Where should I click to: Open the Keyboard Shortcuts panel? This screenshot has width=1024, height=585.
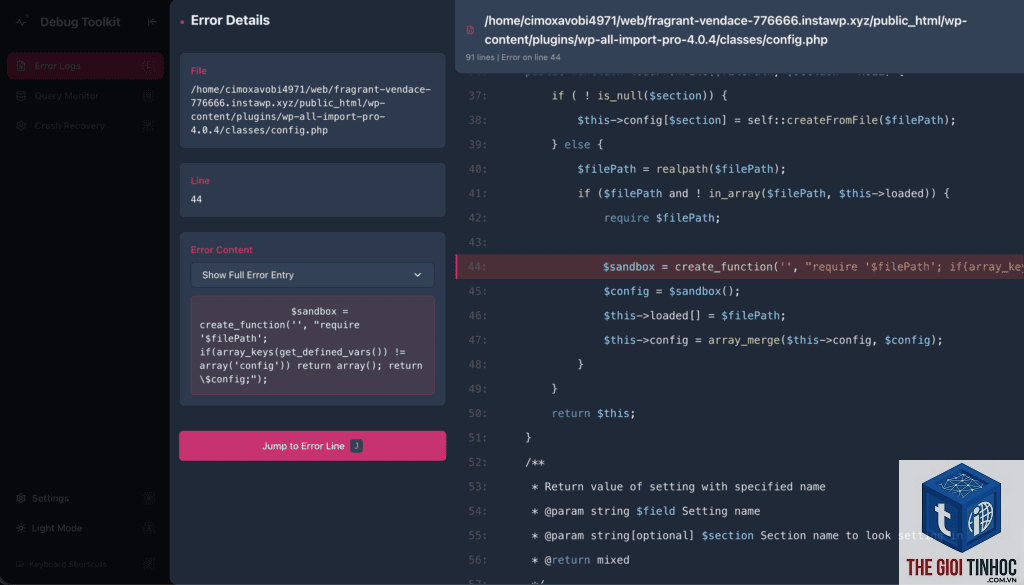click(x=85, y=564)
